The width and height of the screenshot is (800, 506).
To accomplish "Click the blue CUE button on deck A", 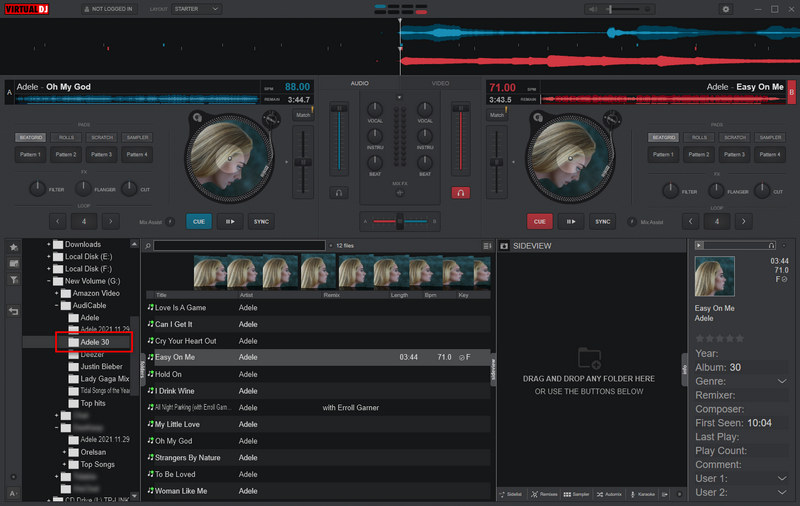I will point(199,221).
